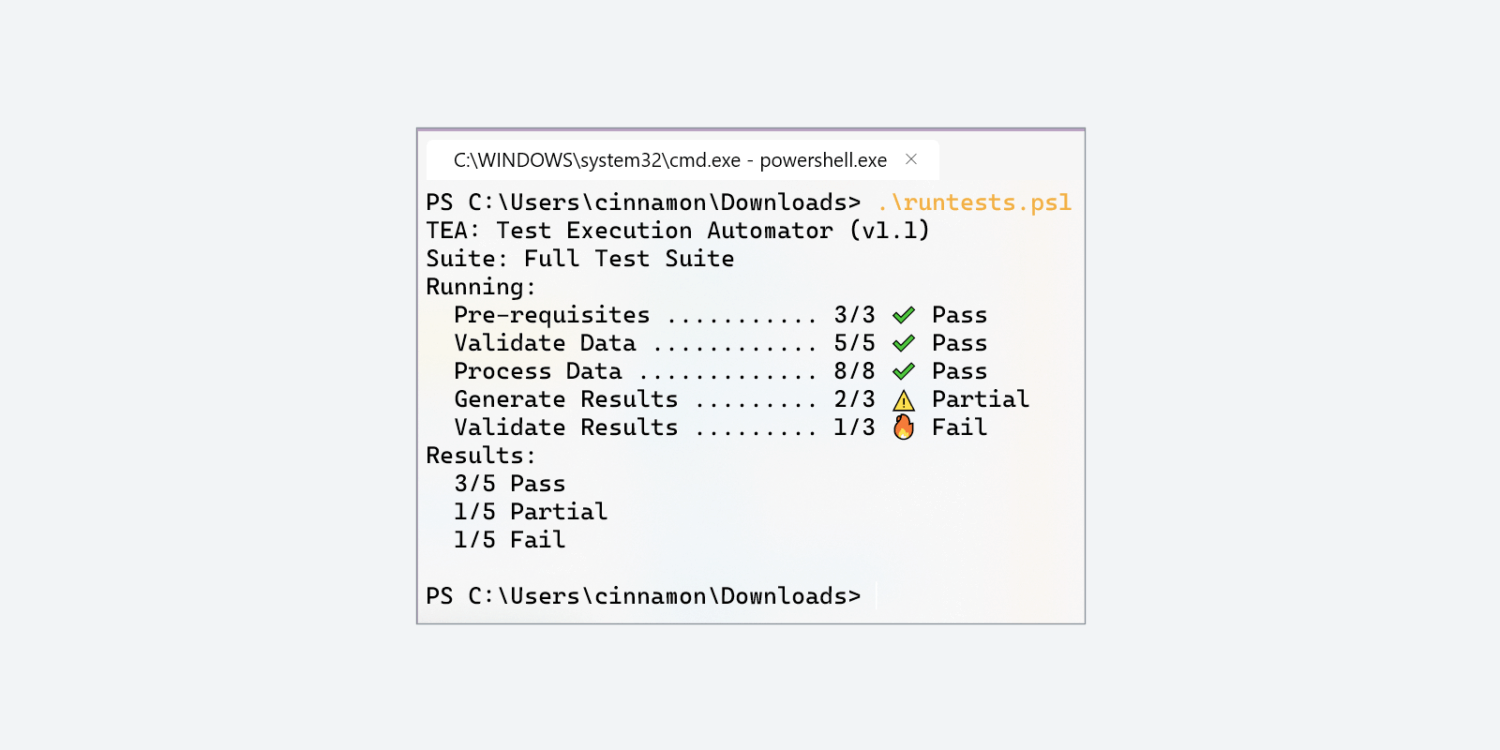Close the cmd.exe powershell tab
This screenshot has width=1500, height=750.
(x=911, y=159)
